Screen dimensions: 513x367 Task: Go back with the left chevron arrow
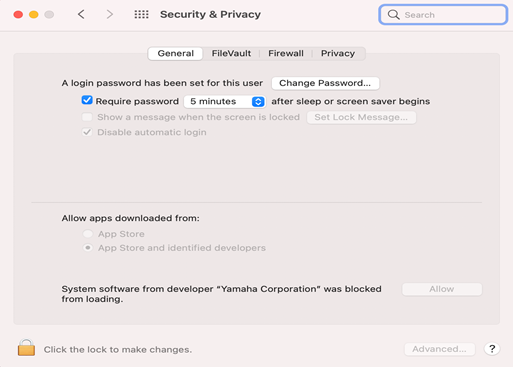81,14
